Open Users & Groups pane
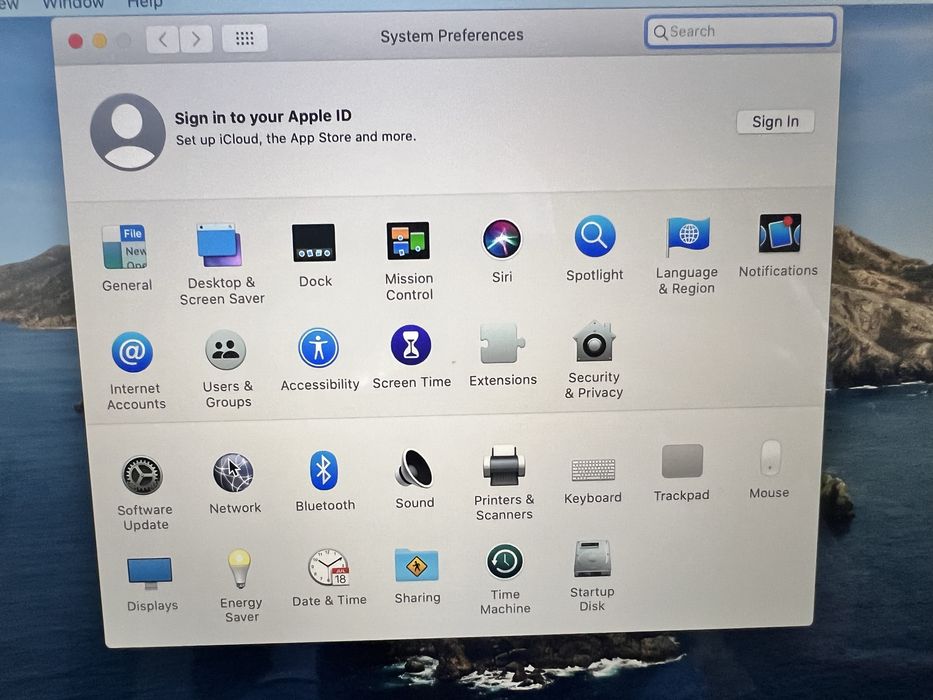This screenshot has height=700, width=933. 227,368
